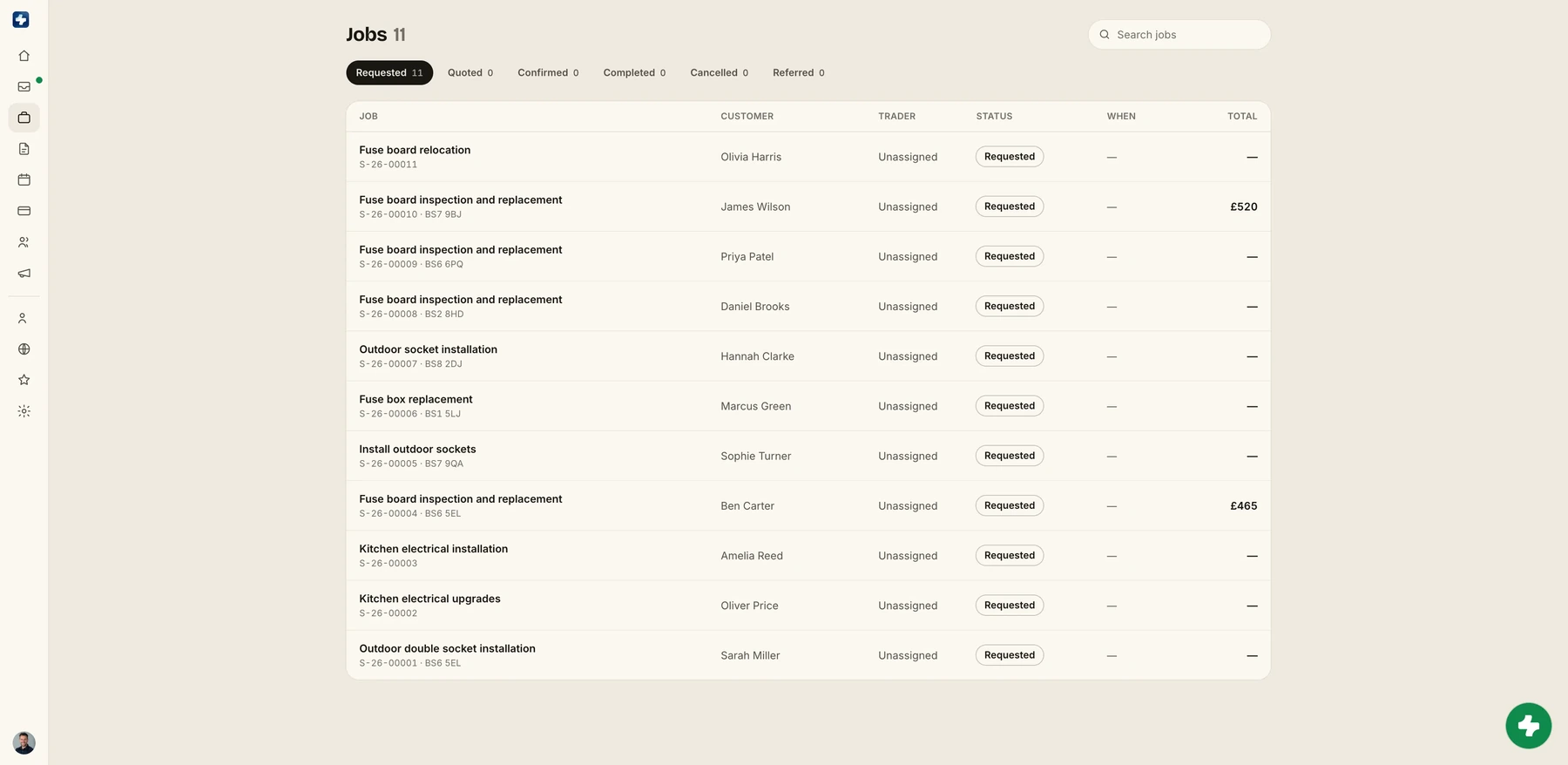
Task: Open the home icon in sidebar
Action: point(24,56)
